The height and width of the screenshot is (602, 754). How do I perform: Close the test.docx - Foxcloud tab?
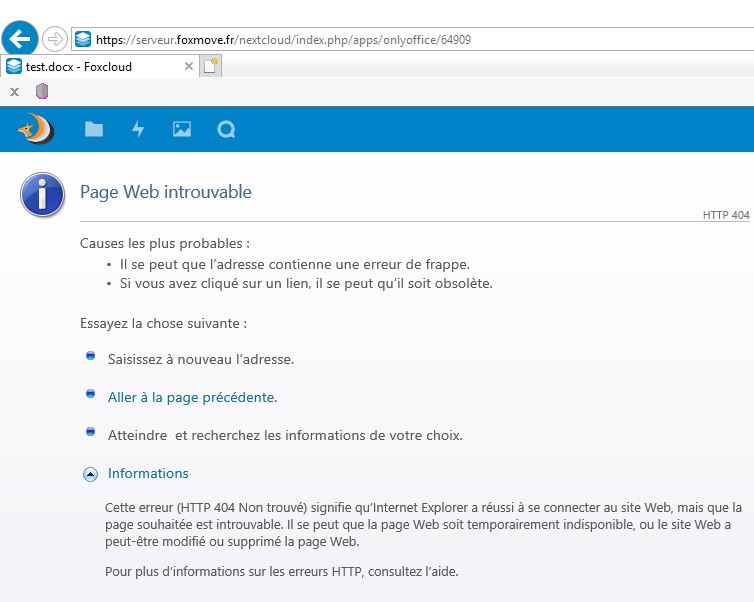point(188,66)
